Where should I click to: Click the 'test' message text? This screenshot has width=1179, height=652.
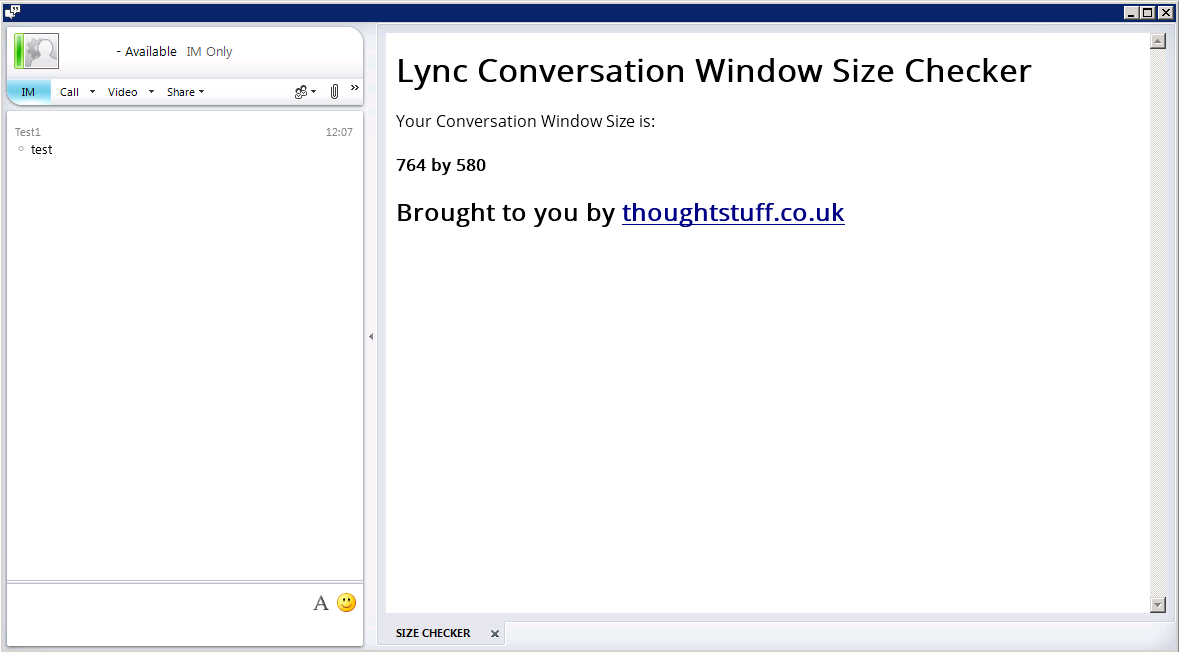pos(41,150)
